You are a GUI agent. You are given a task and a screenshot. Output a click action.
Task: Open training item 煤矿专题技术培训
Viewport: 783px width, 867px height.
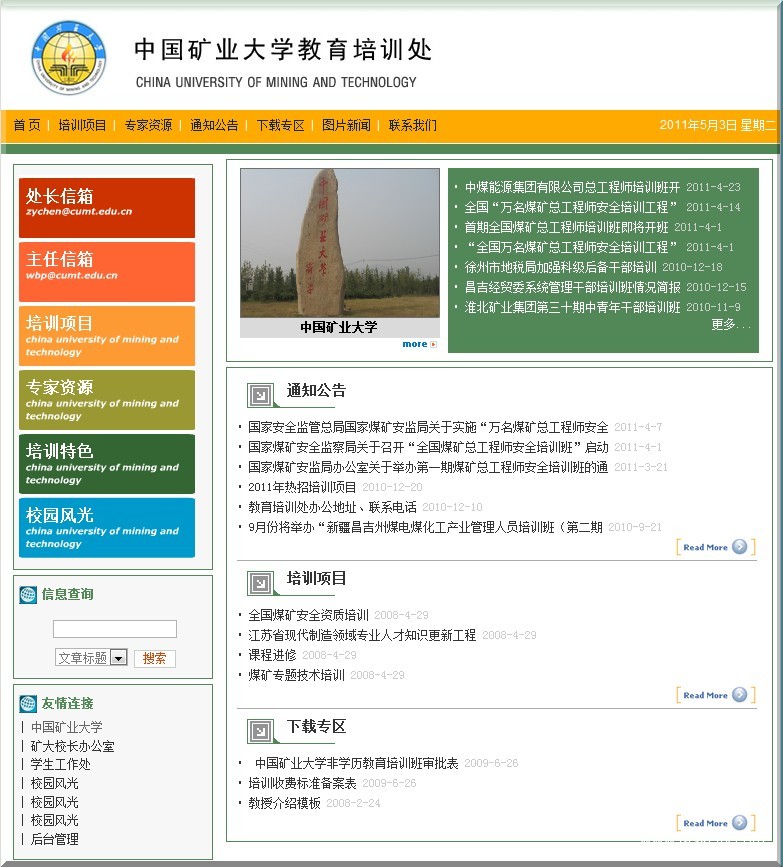pos(296,675)
